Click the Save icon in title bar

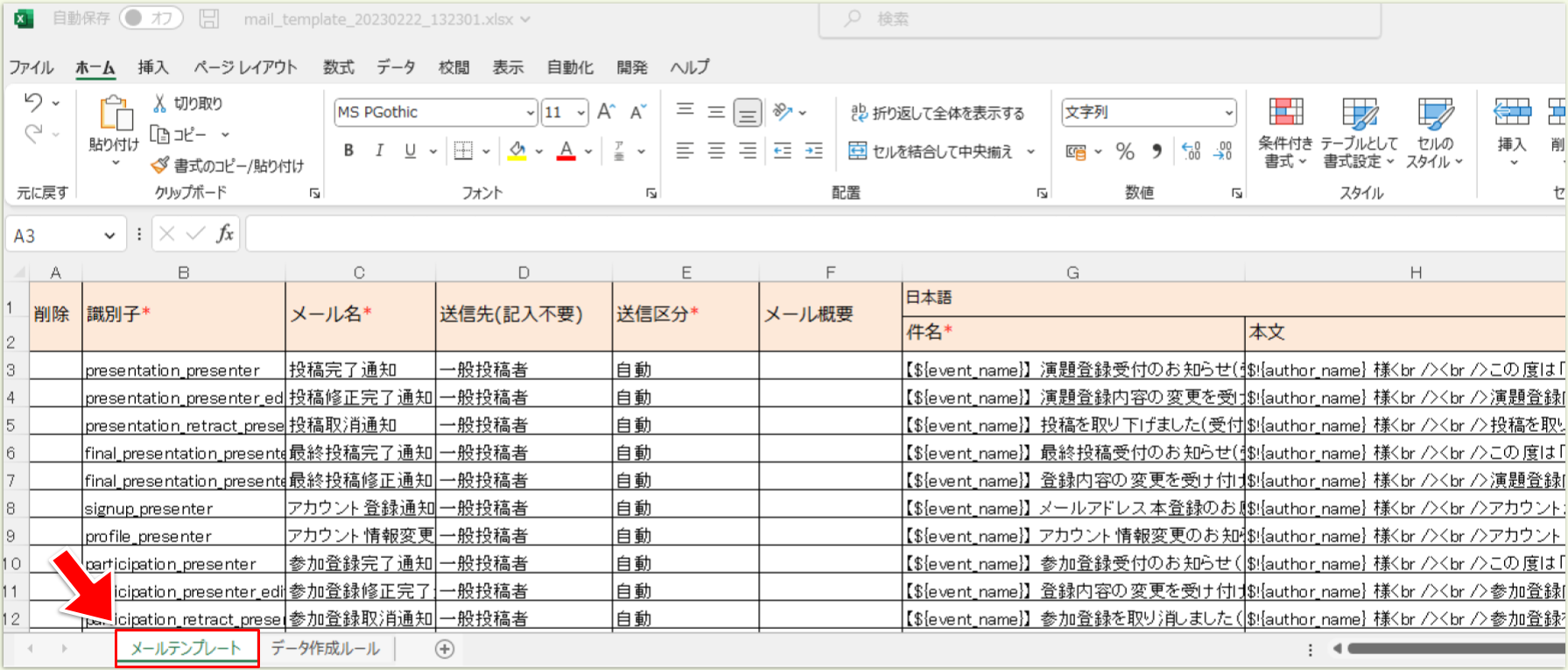209,18
